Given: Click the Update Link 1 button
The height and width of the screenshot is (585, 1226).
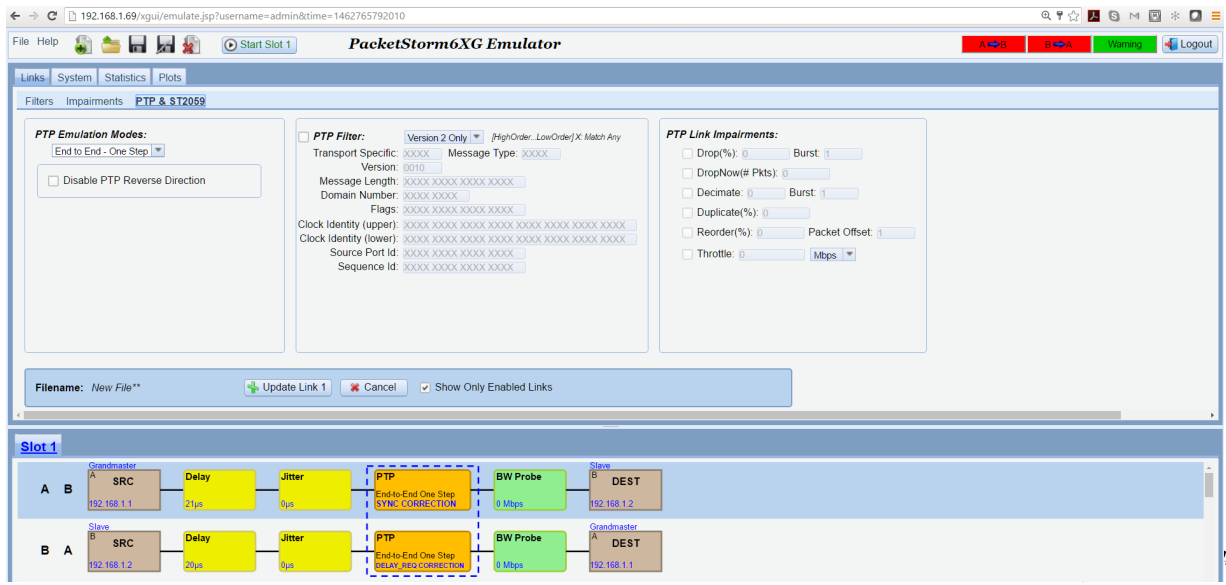Looking at the screenshot, I should coord(287,388).
